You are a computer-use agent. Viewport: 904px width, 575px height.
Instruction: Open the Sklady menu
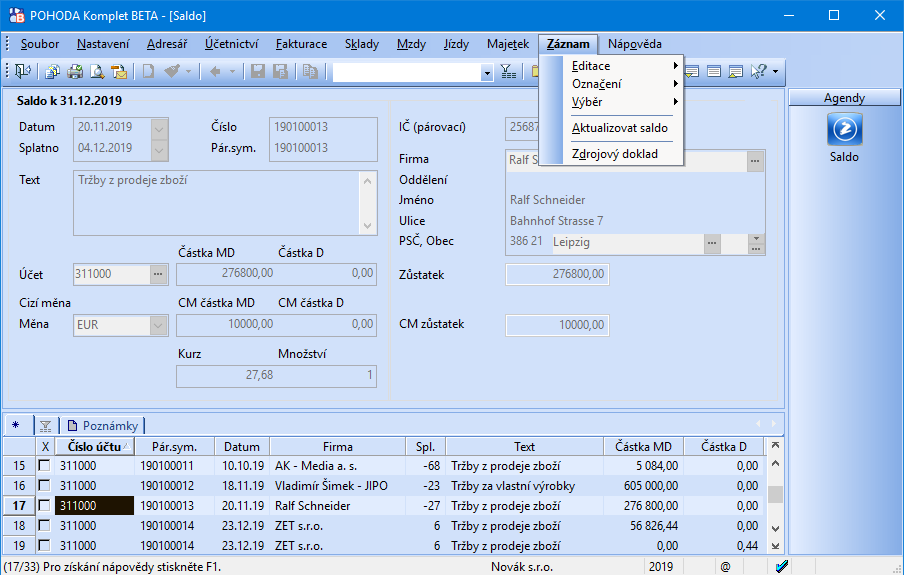point(361,44)
